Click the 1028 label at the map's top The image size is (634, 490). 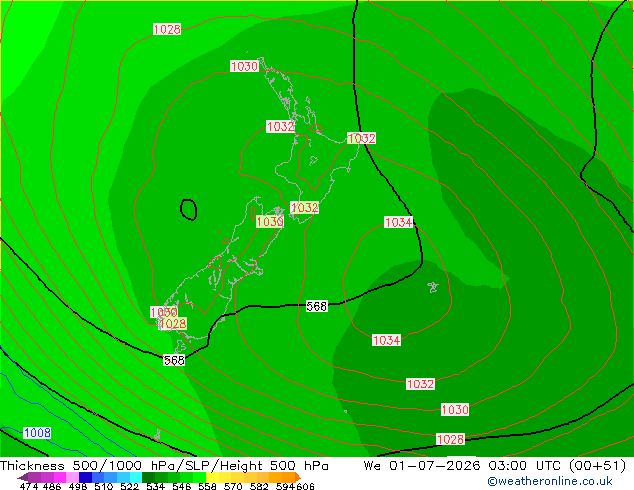coord(167,29)
